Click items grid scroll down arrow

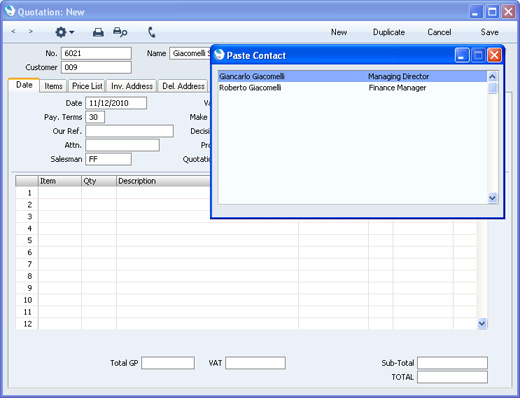(x=482, y=323)
